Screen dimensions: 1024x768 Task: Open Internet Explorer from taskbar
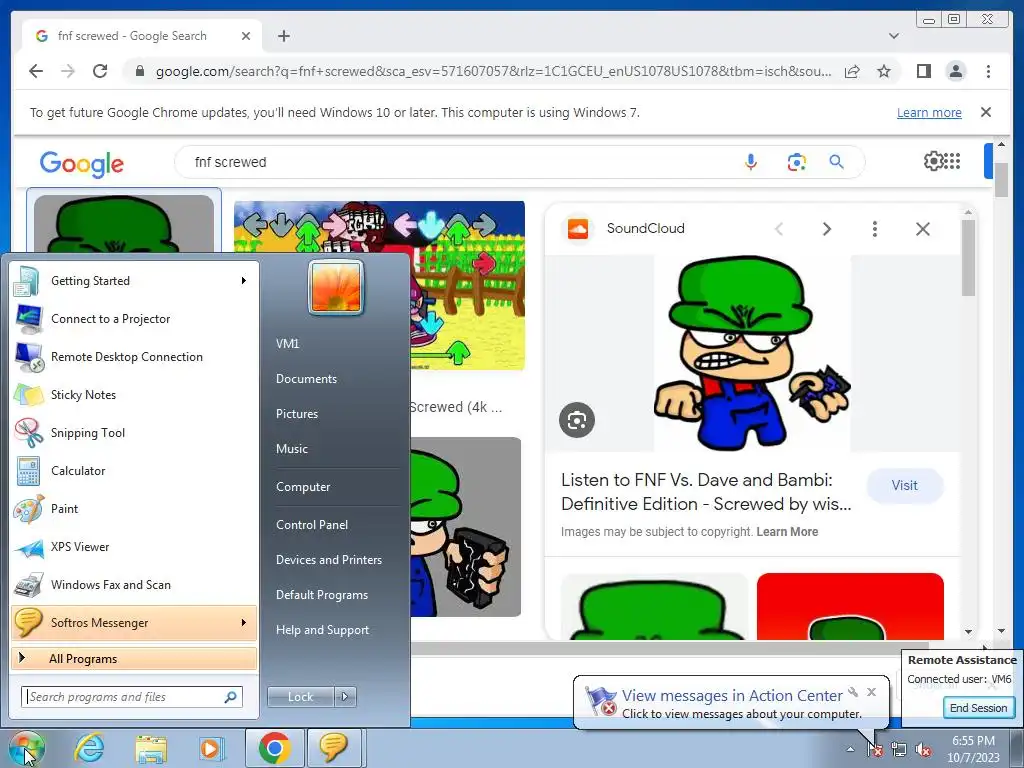[x=89, y=748]
